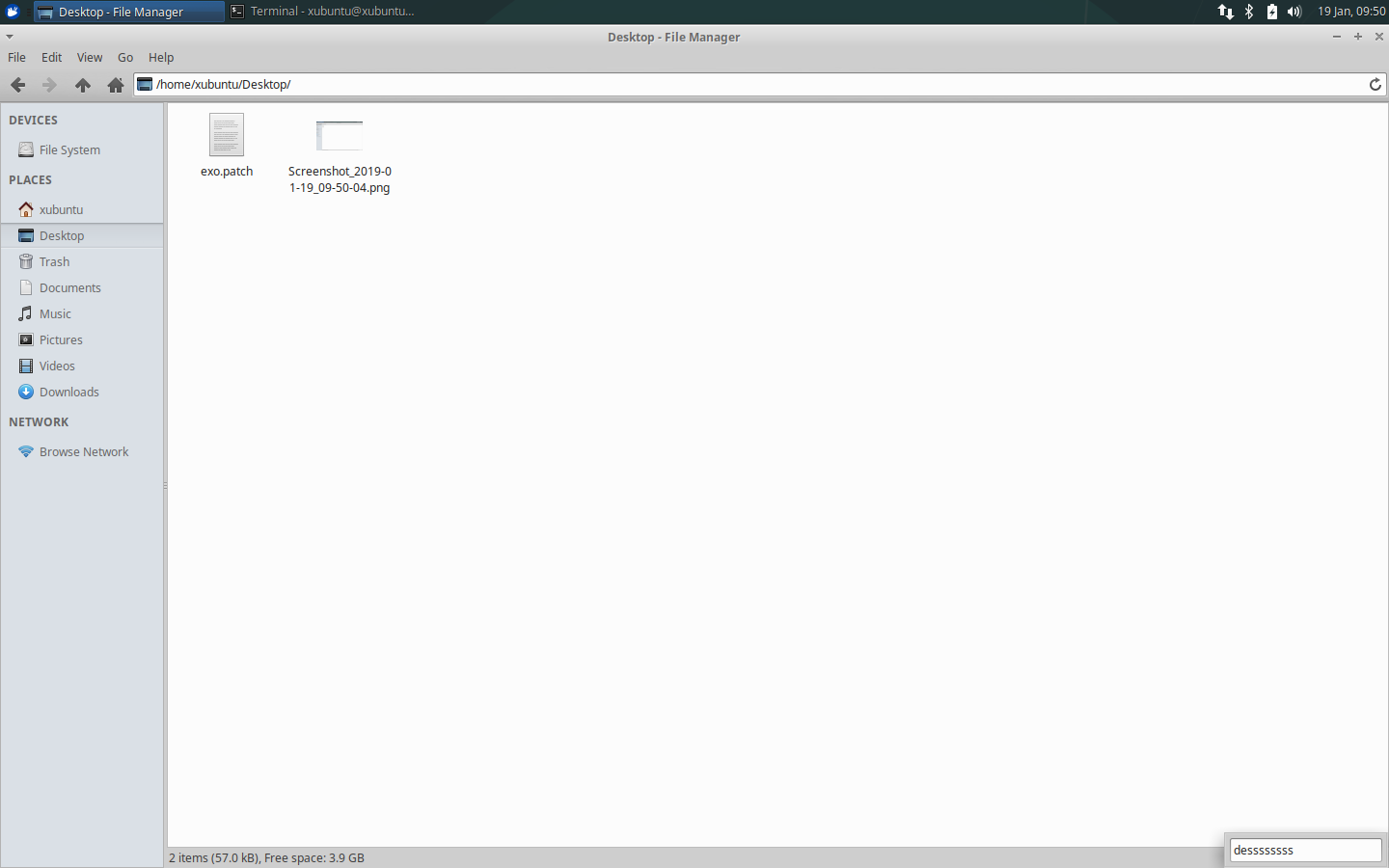Image resolution: width=1389 pixels, height=868 pixels.
Task: Open the Trash from the sidebar
Action: (x=54, y=261)
